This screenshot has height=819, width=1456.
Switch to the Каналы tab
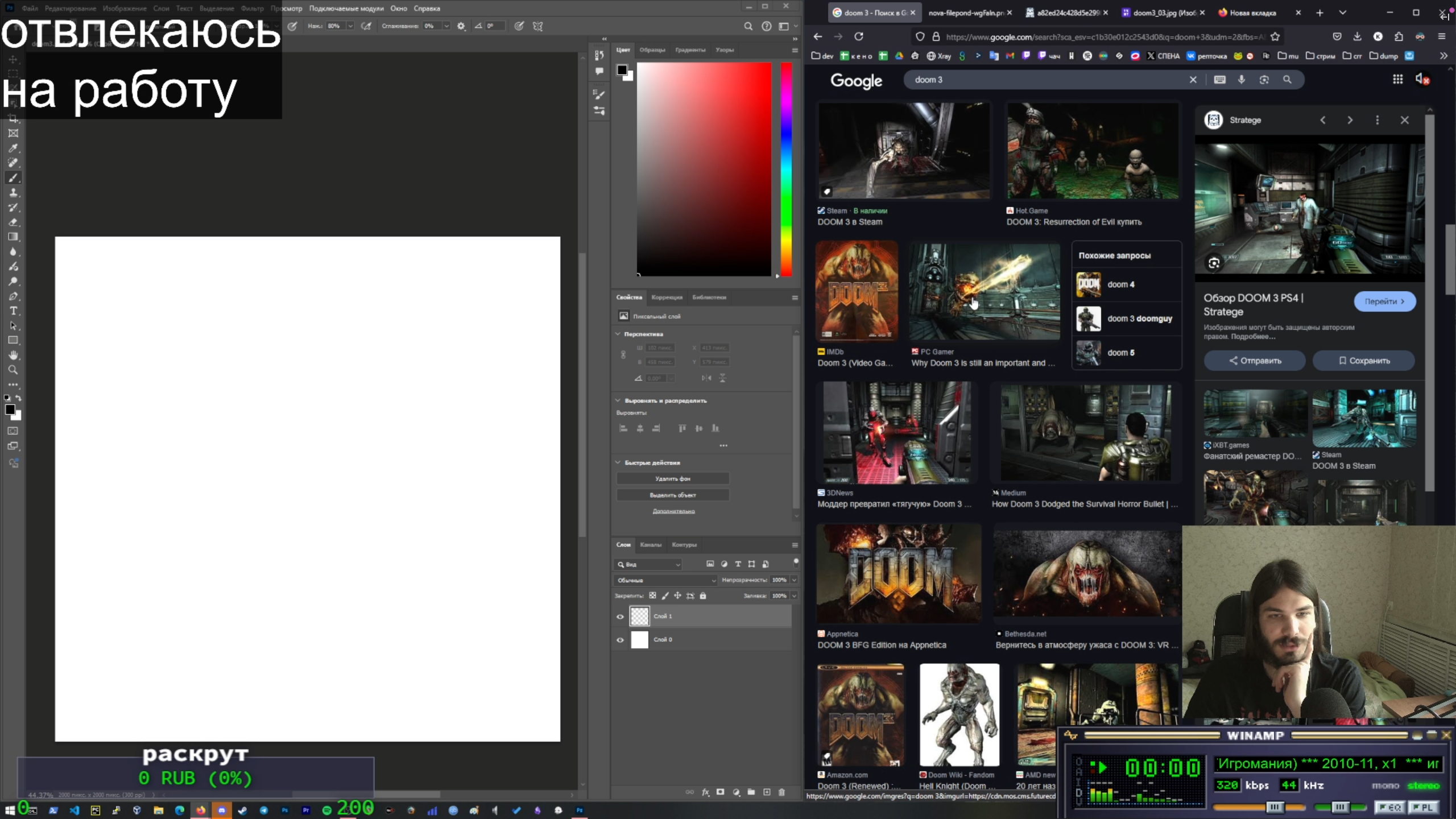[651, 545]
